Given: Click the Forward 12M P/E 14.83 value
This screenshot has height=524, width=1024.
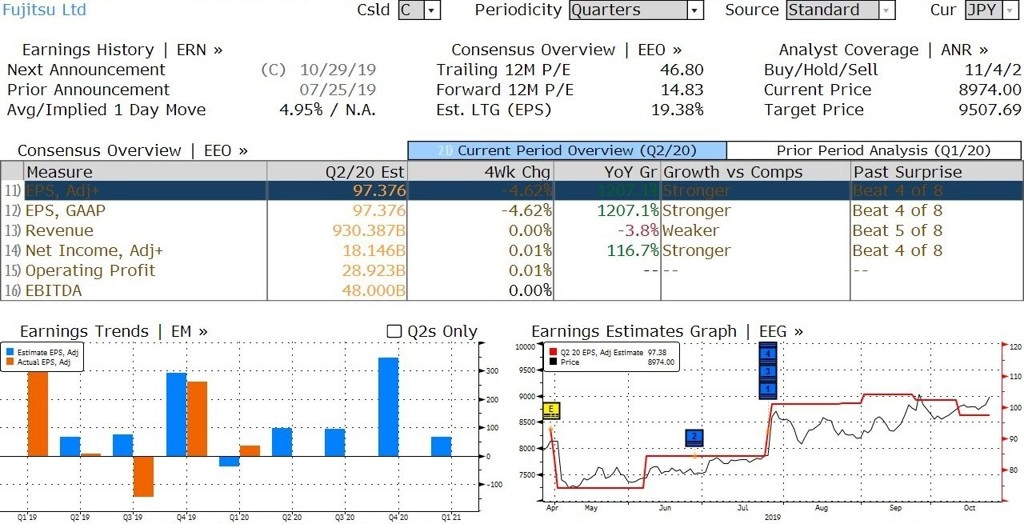Looking at the screenshot, I should click(682, 90).
